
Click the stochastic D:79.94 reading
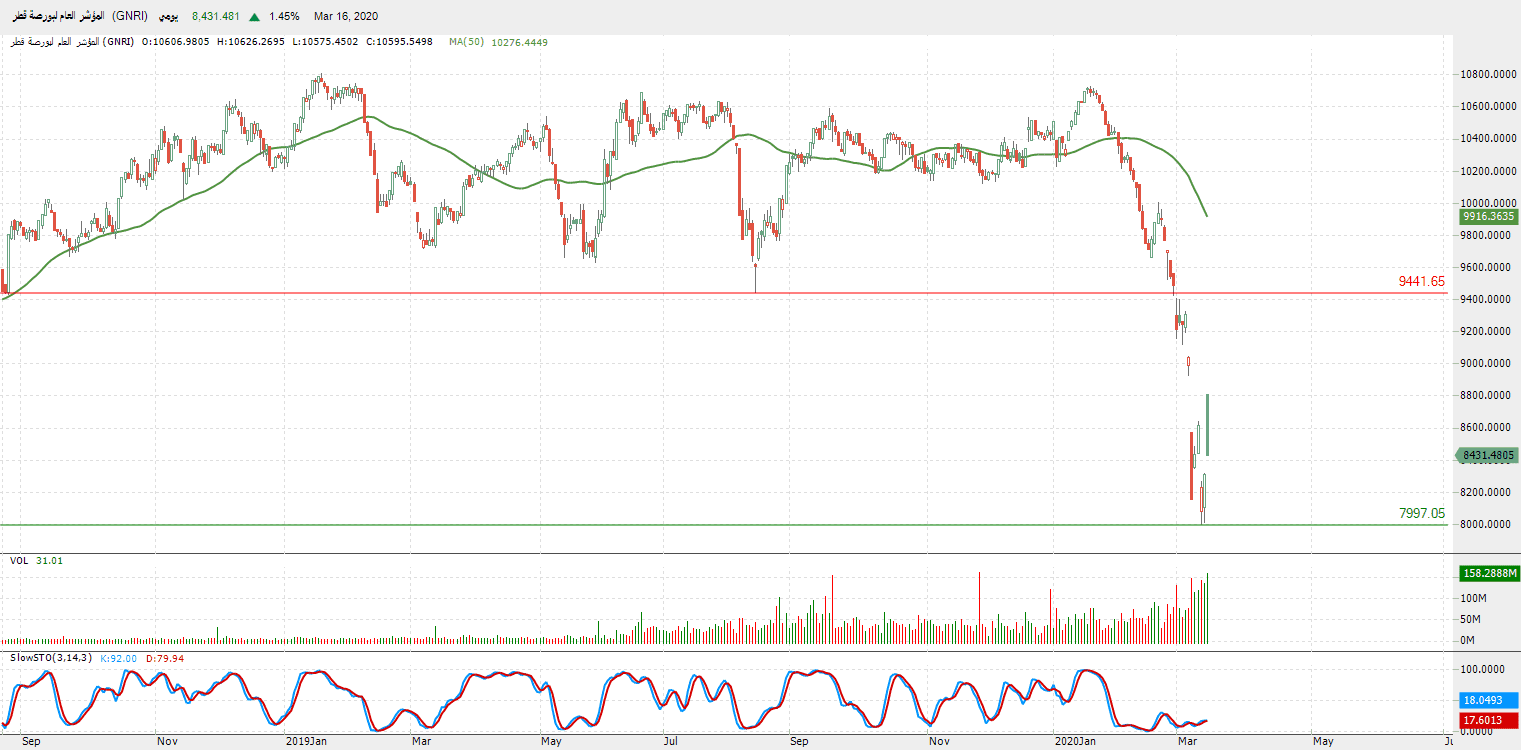[165, 658]
